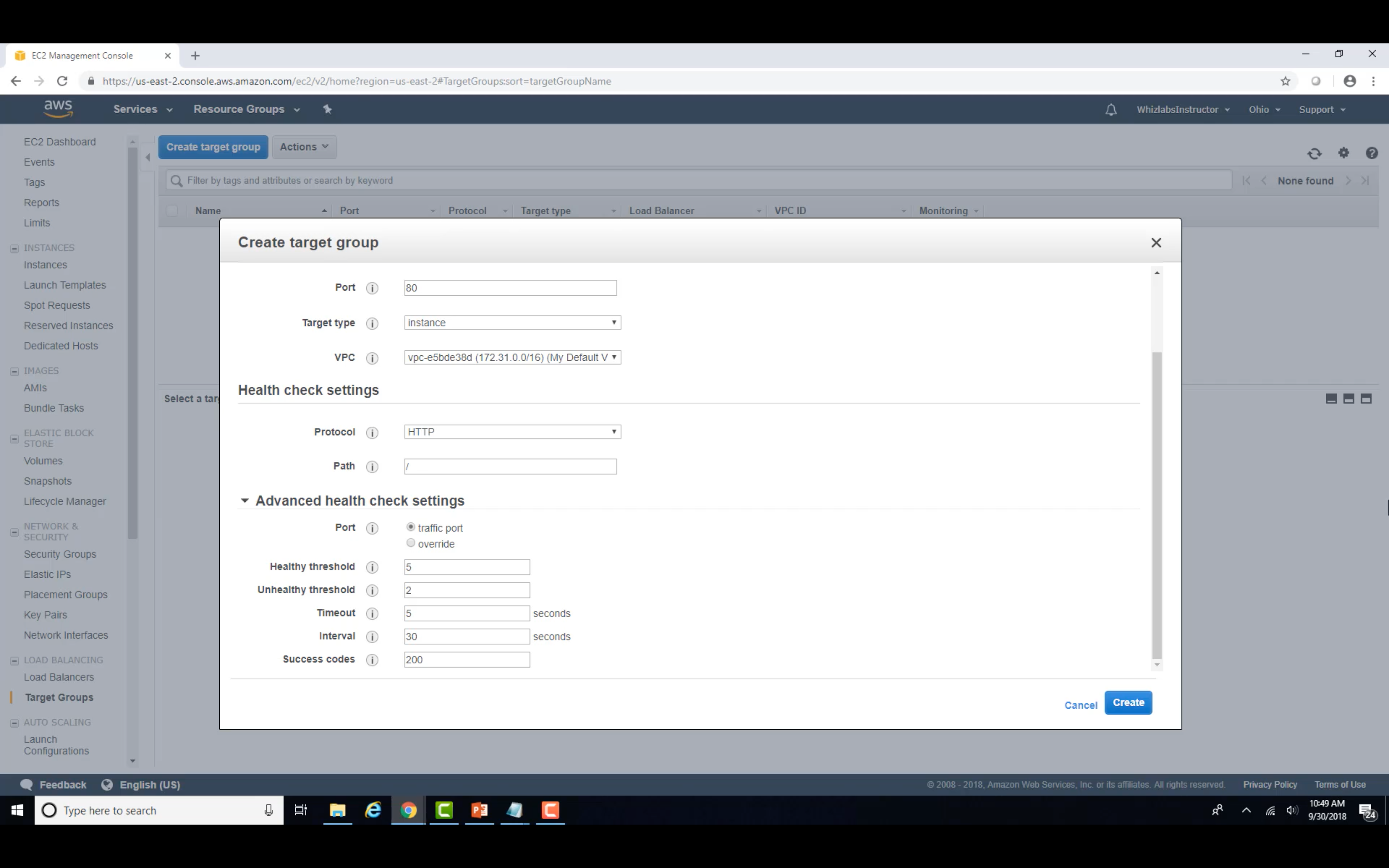
Task: Open Load Balancers in the sidebar
Action: (59, 677)
